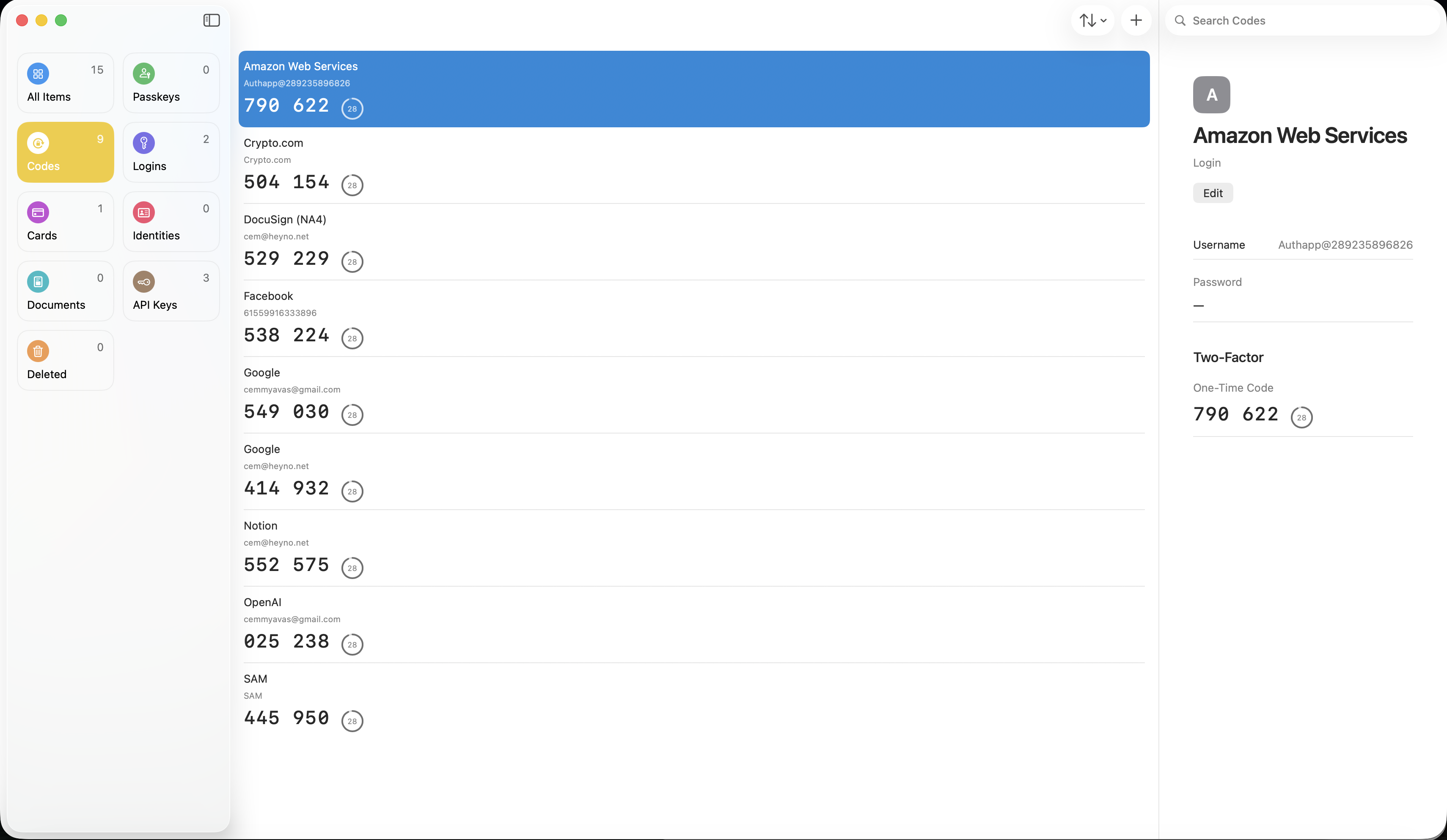This screenshot has width=1447, height=840.
Task: Copy the code 549 030
Action: tap(286, 412)
